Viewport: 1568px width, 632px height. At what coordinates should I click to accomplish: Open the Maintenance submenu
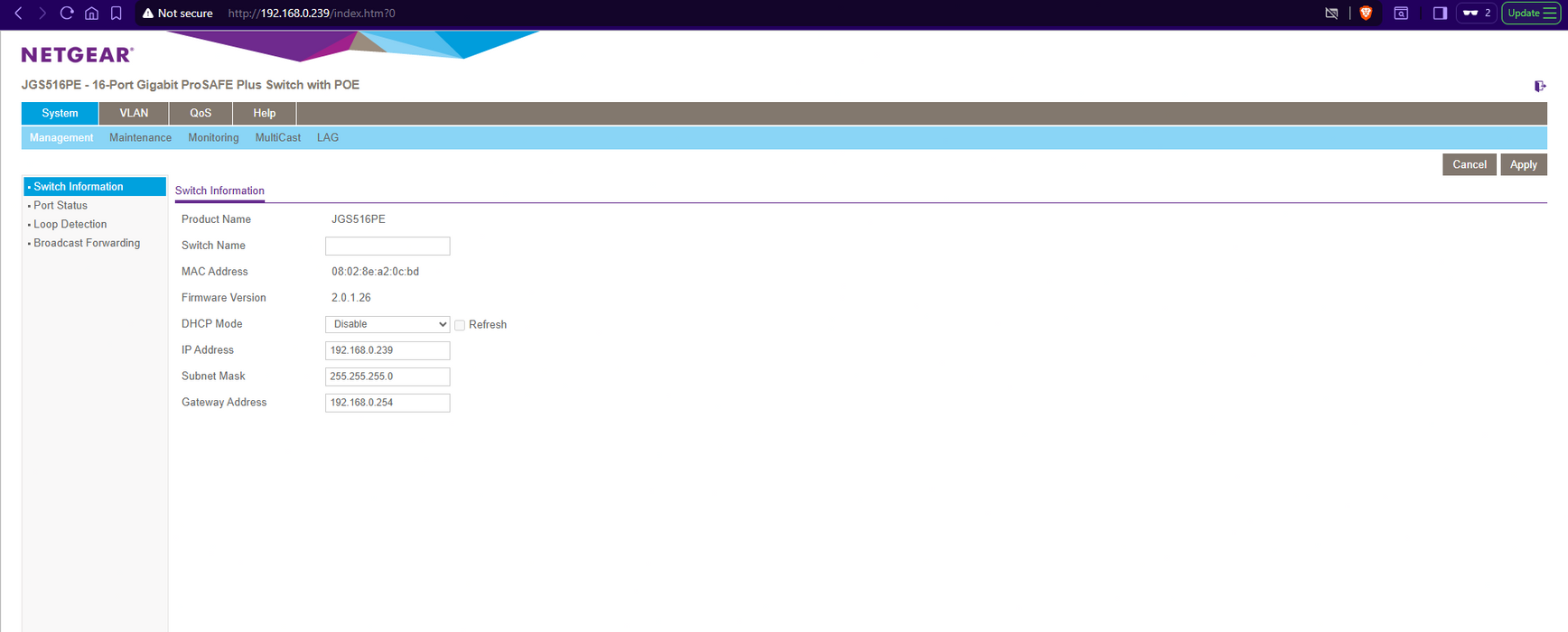(x=140, y=137)
